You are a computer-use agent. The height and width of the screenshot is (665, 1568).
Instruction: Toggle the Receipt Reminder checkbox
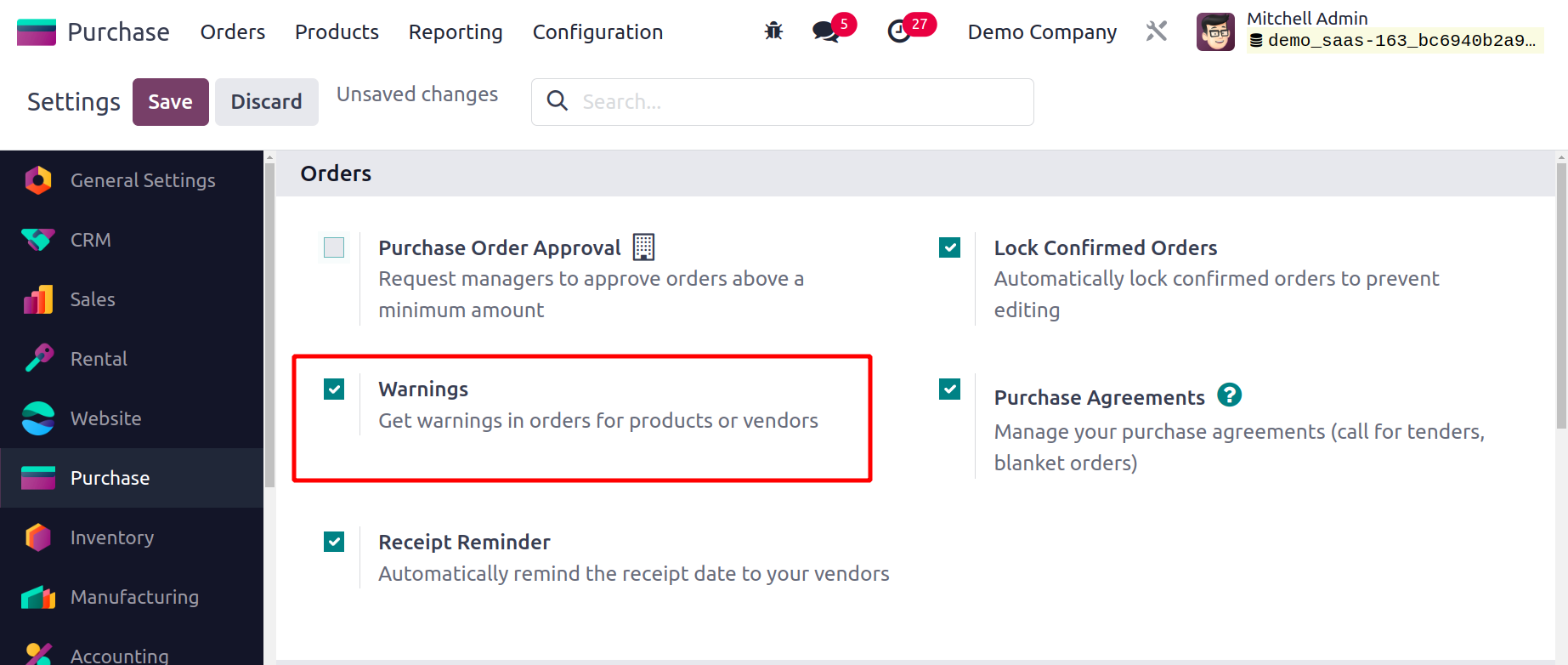[334, 542]
